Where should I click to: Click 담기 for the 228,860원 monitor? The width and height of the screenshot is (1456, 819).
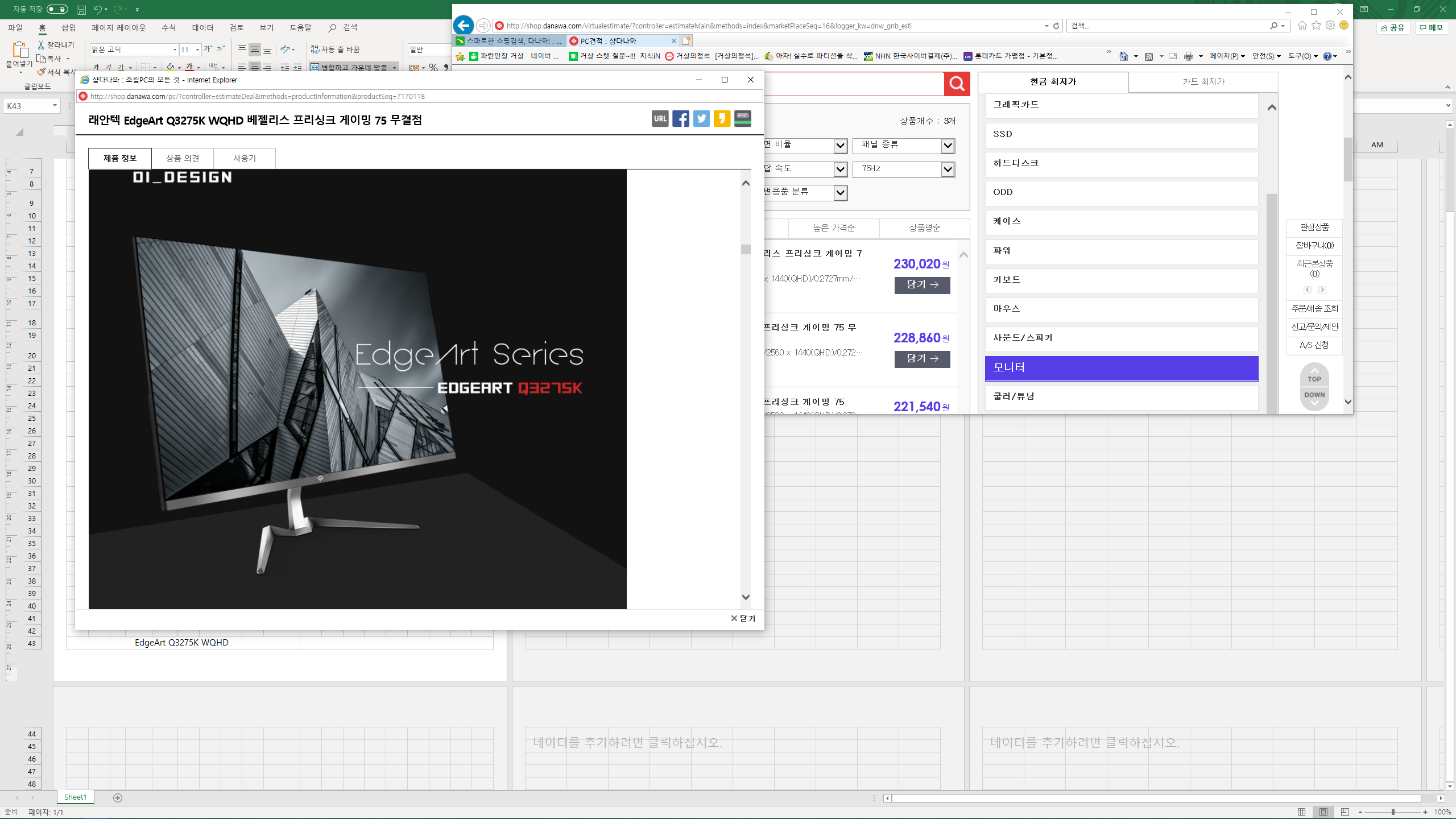tap(922, 359)
